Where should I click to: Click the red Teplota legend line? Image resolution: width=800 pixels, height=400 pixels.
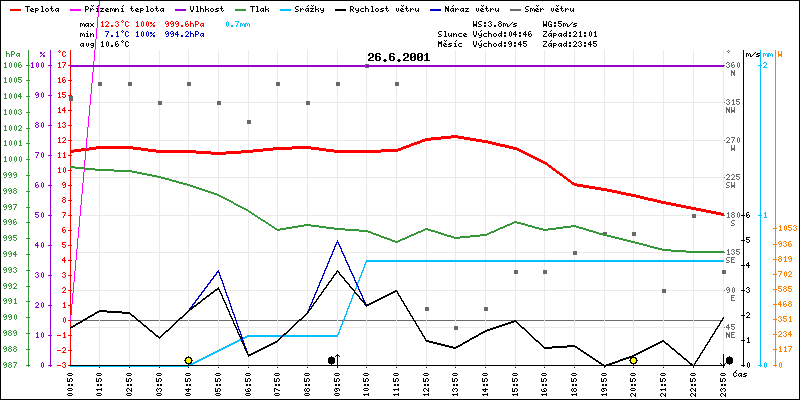pyautogui.click(x=13, y=8)
